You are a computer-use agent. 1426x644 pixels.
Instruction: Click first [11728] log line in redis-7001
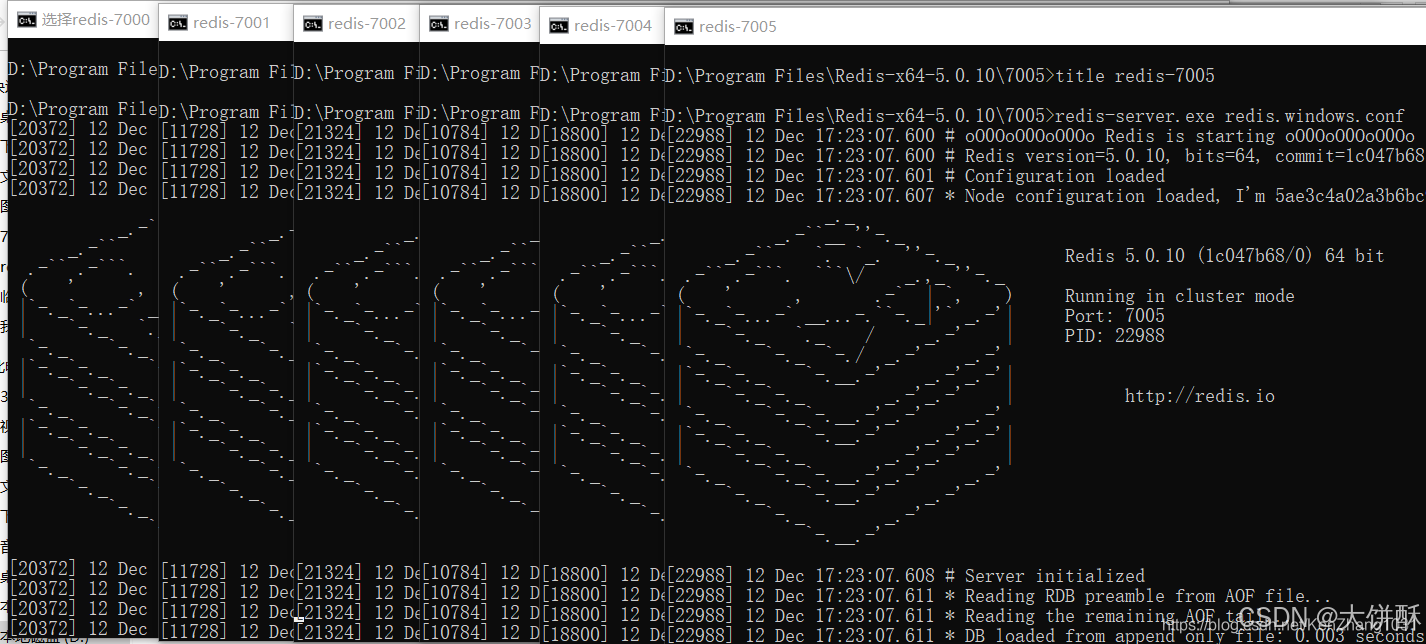point(226,132)
